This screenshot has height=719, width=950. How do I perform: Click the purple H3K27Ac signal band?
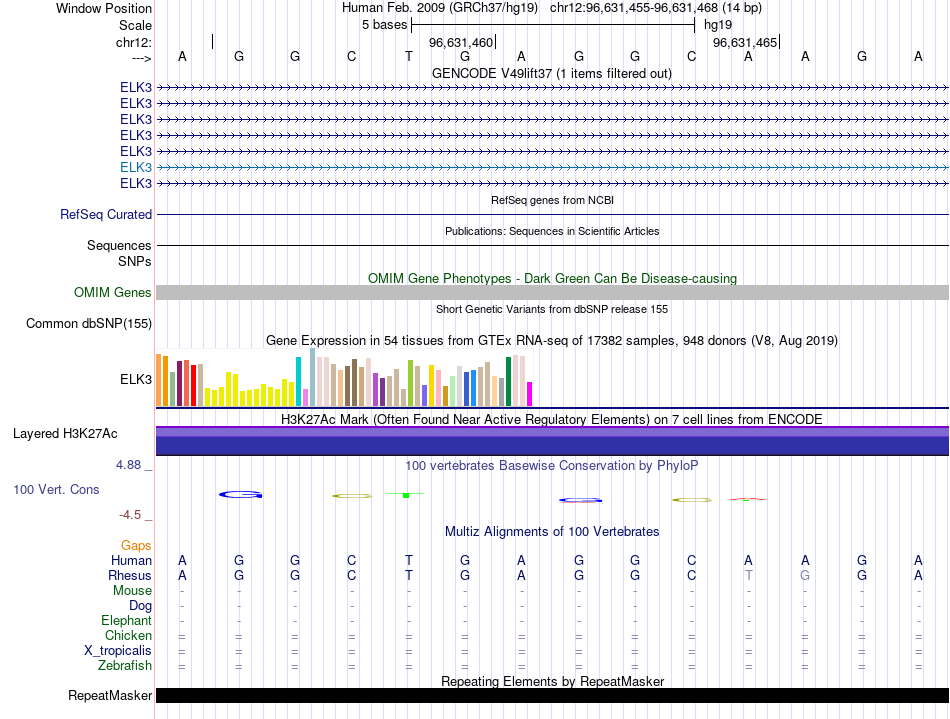(552, 440)
